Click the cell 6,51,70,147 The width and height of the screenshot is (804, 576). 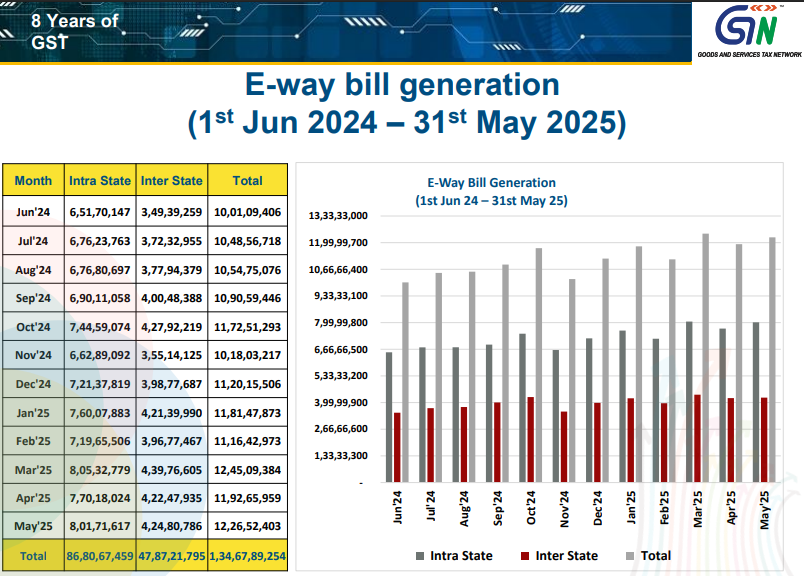click(x=100, y=212)
